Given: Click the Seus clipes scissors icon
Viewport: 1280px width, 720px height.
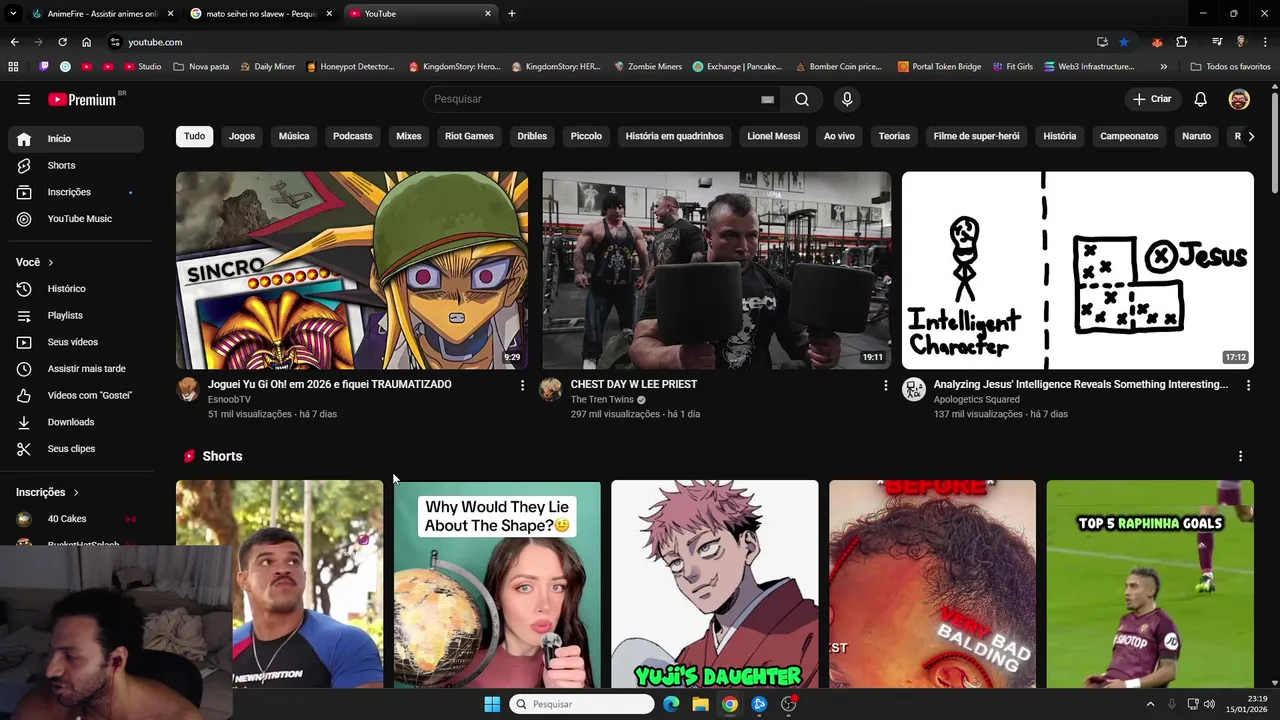Looking at the screenshot, I should (24, 449).
